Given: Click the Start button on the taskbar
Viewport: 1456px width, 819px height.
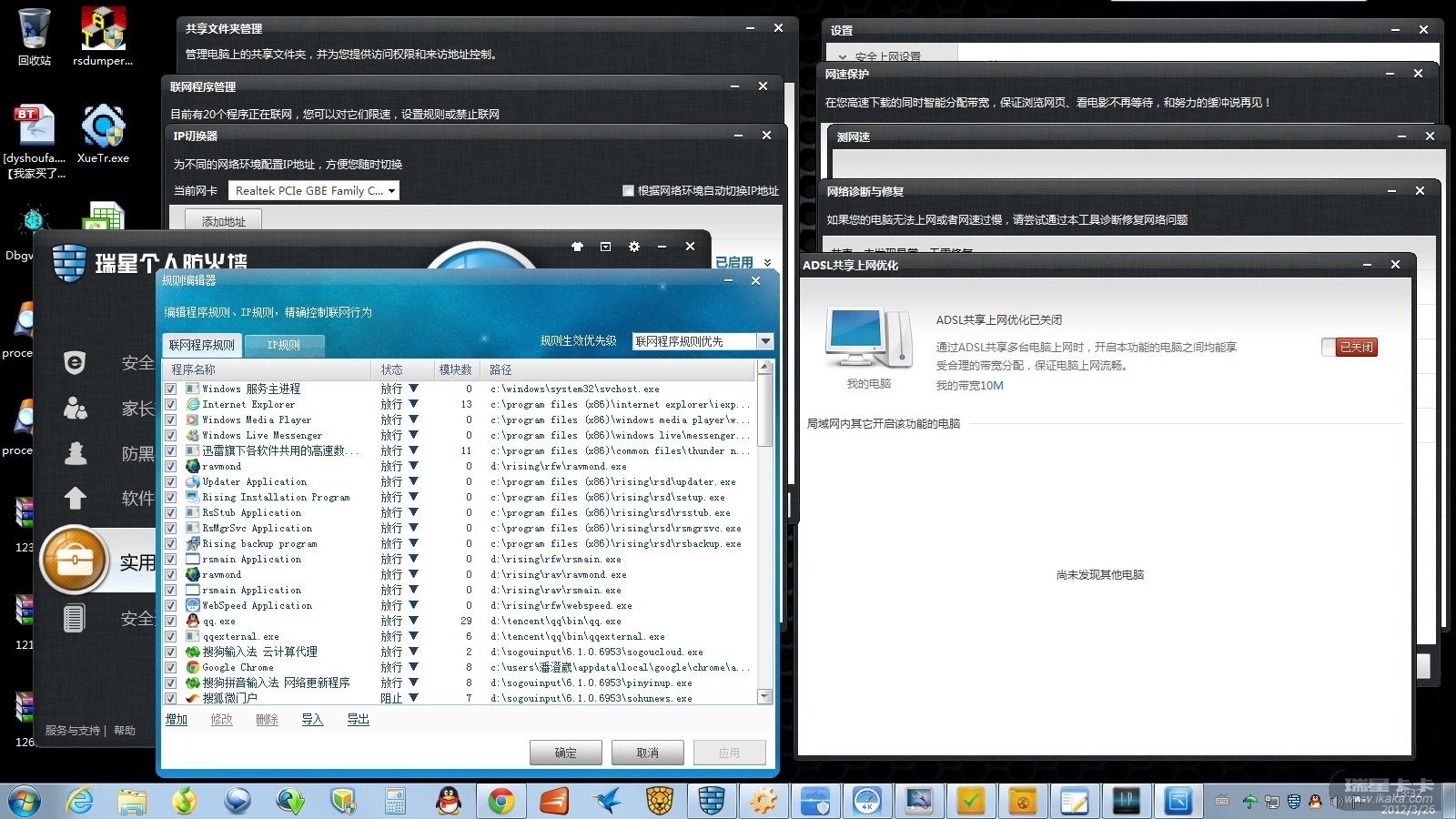Looking at the screenshot, I should tap(25, 802).
